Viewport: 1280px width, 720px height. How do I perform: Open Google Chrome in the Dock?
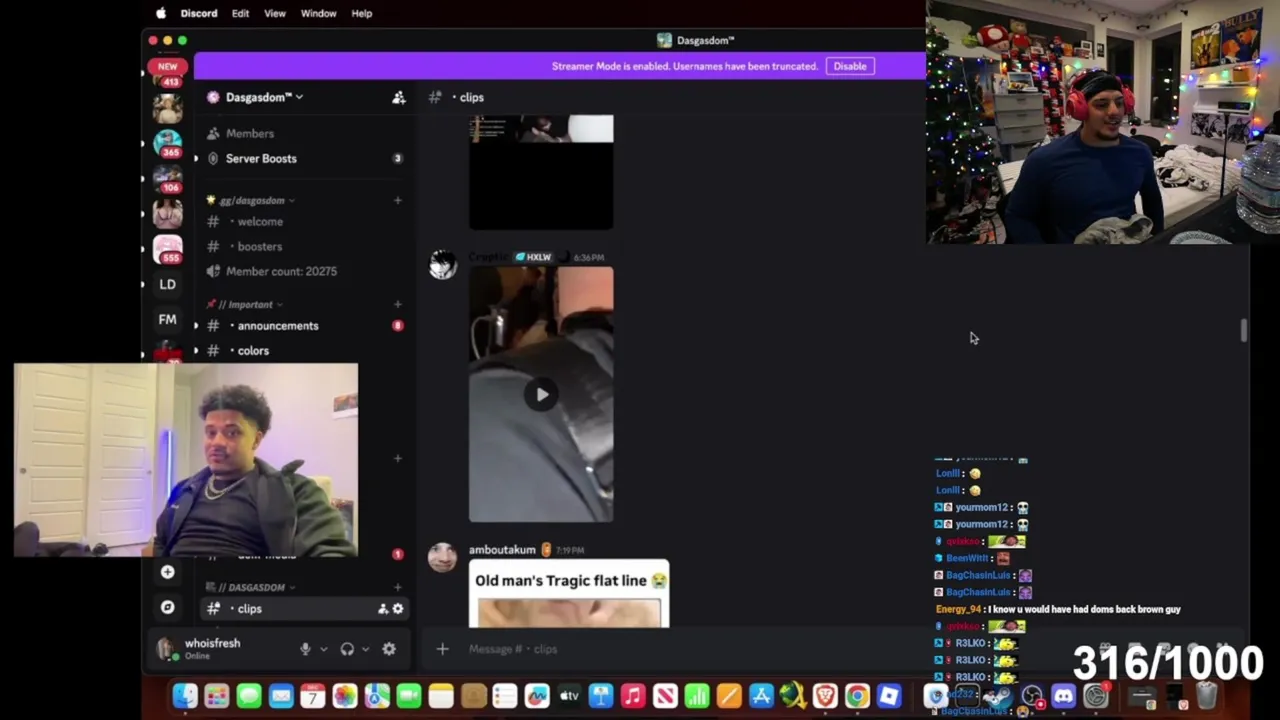[x=857, y=696]
